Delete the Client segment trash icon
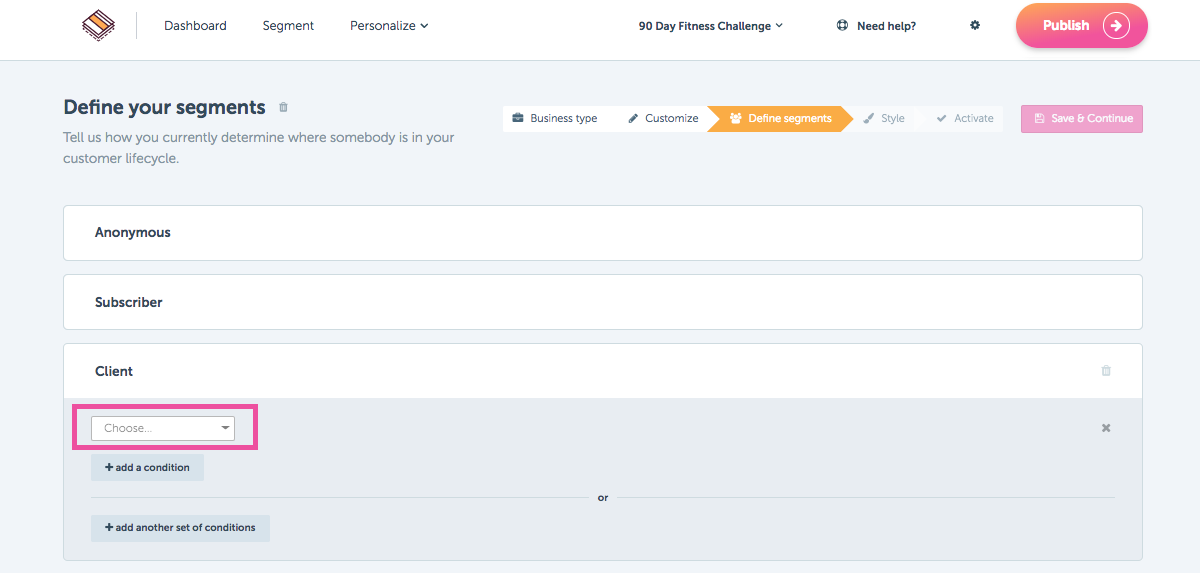 click(x=1106, y=371)
